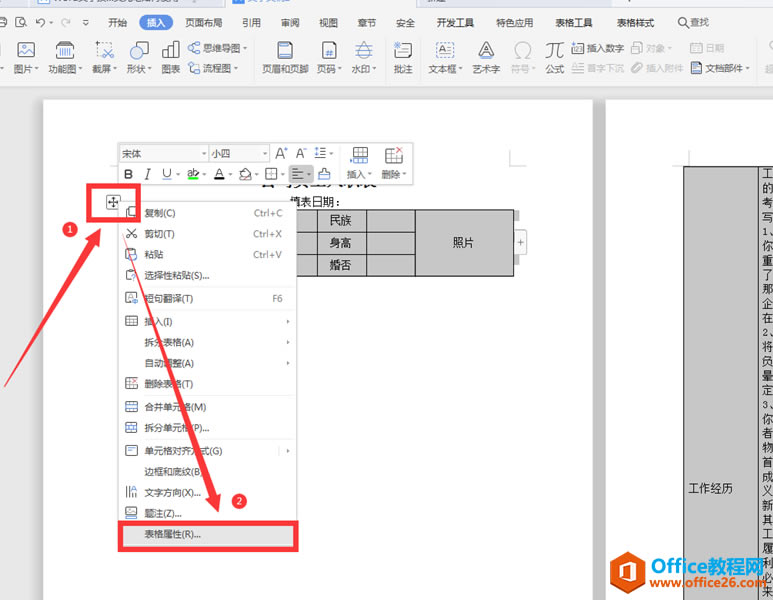Expand 单元格对齐方式(G) submenu

point(288,451)
